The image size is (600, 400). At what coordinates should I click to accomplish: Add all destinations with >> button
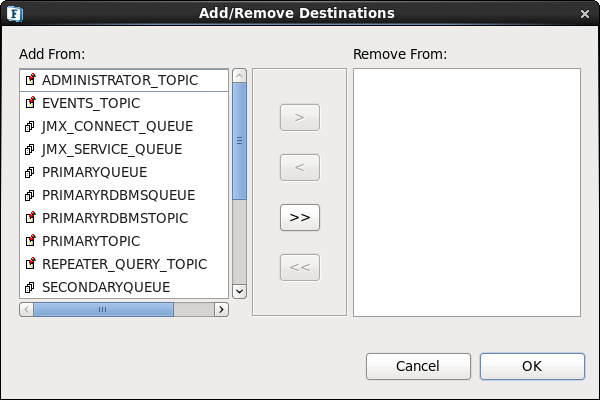tap(300, 217)
